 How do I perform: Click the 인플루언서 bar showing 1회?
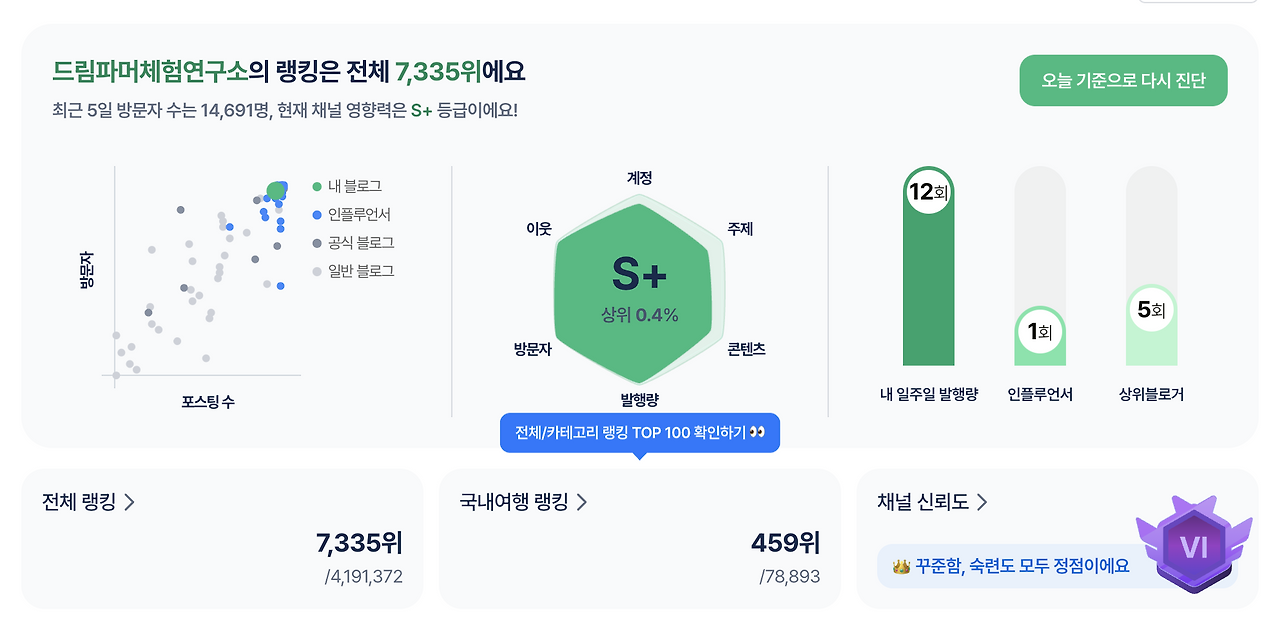[1040, 335]
